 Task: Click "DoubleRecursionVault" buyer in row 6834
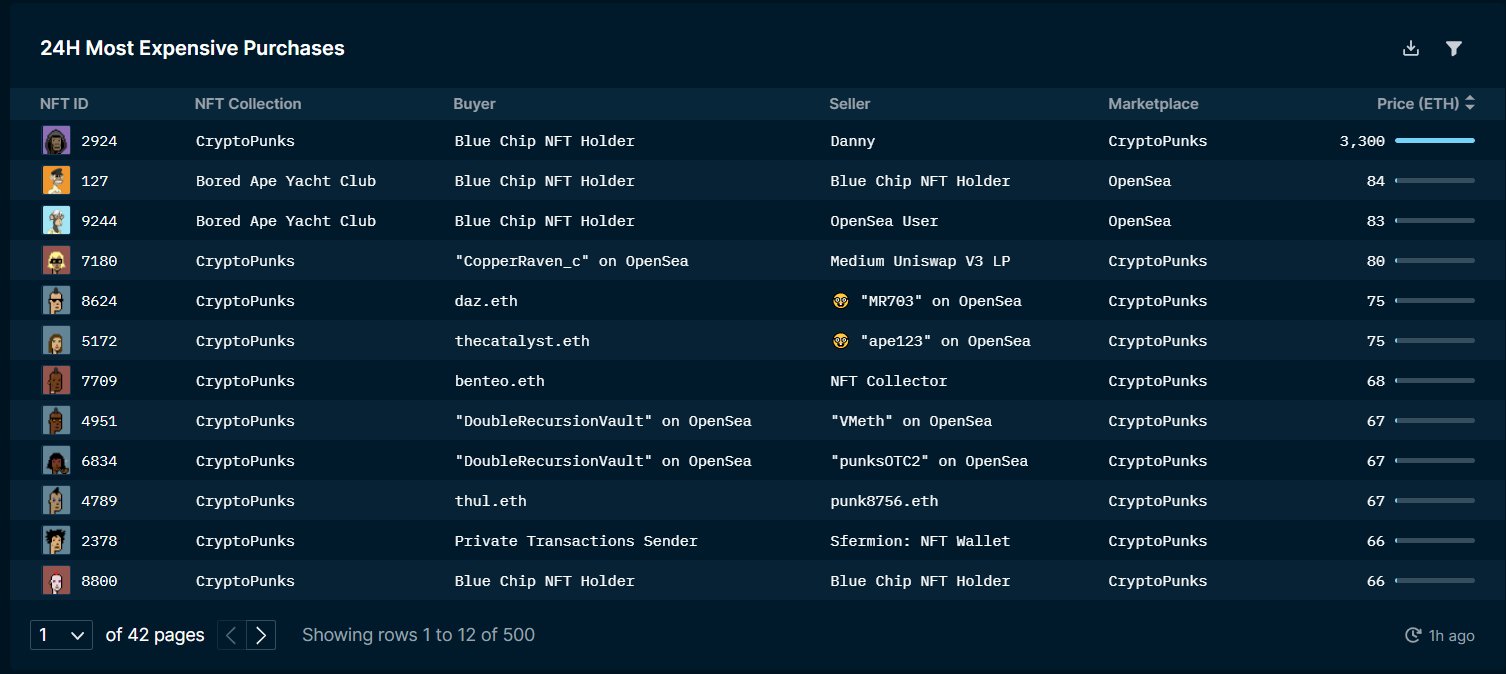pyautogui.click(x=603, y=461)
